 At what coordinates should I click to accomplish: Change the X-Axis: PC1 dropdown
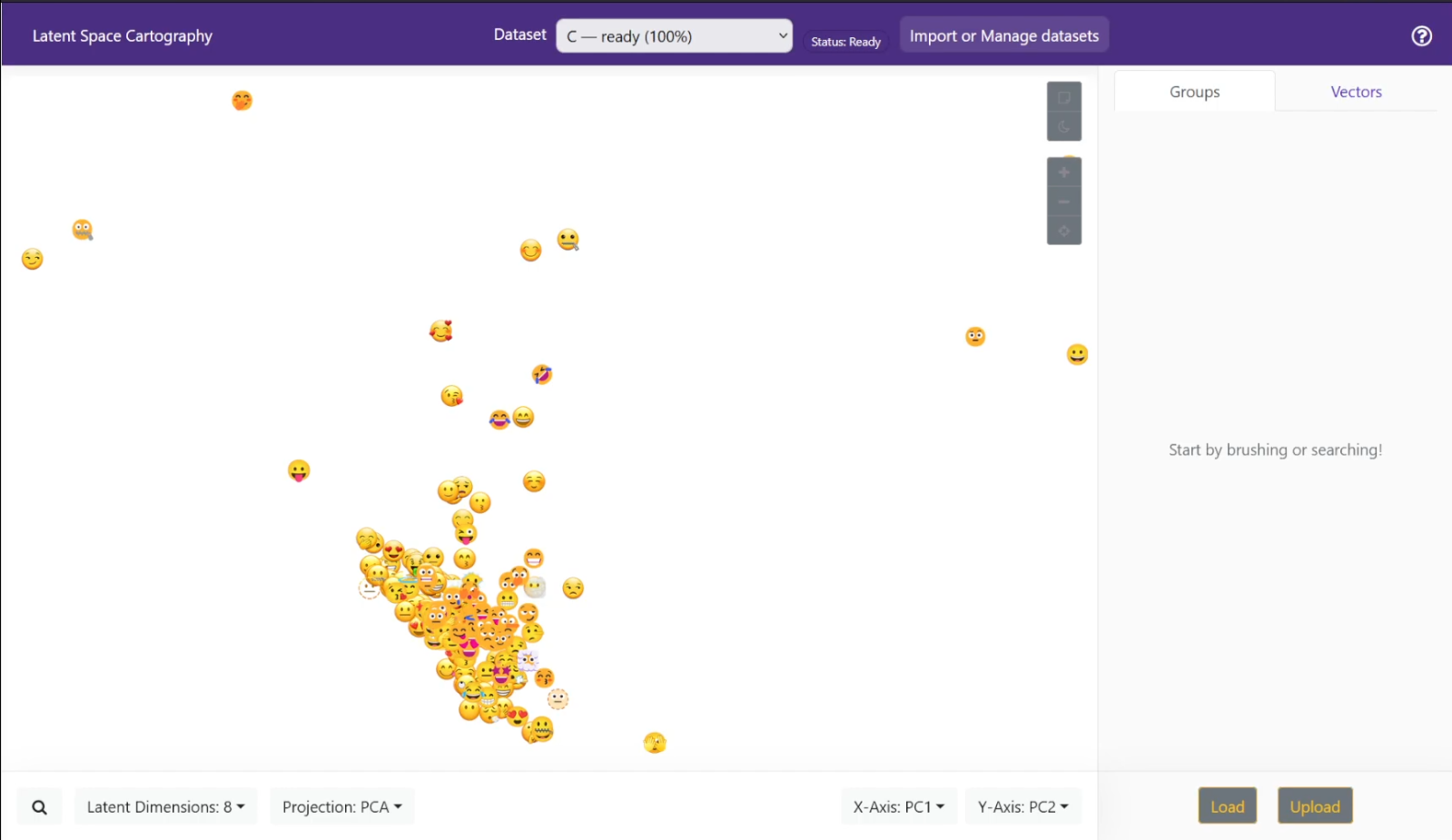click(898, 806)
